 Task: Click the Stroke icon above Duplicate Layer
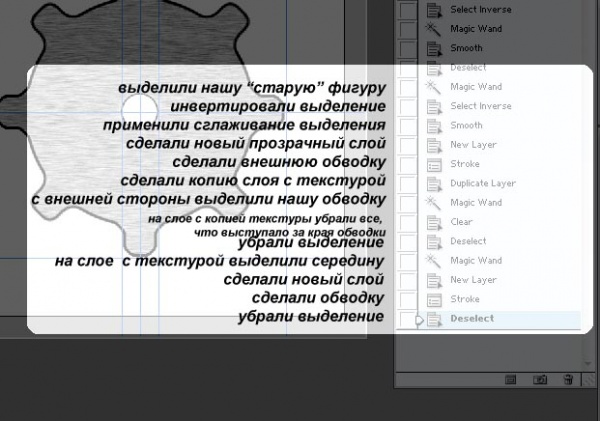[x=434, y=164]
